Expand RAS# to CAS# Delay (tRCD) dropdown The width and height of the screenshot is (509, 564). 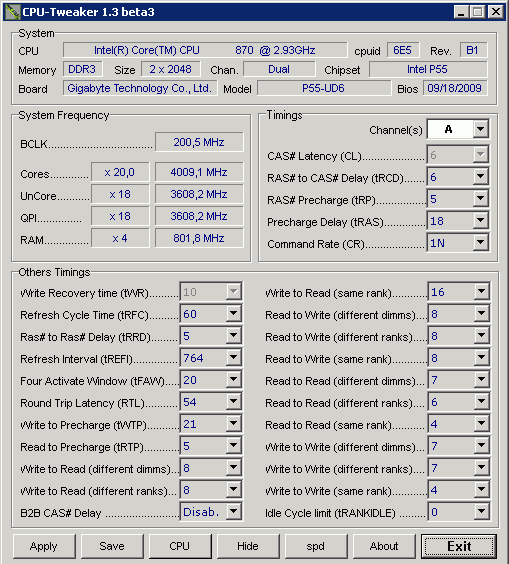click(x=481, y=177)
